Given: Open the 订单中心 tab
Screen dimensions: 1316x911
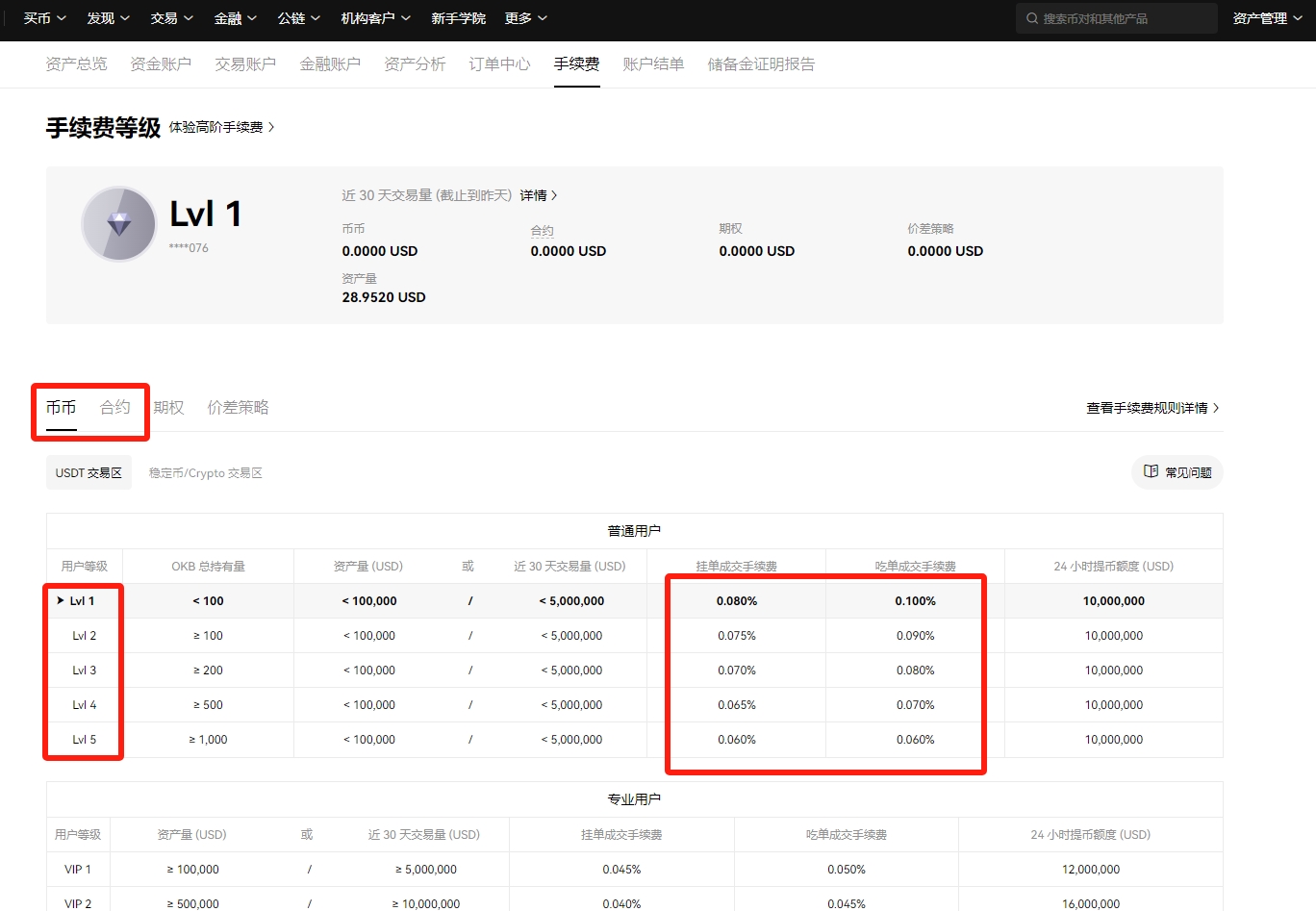Looking at the screenshot, I should click(500, 64).
